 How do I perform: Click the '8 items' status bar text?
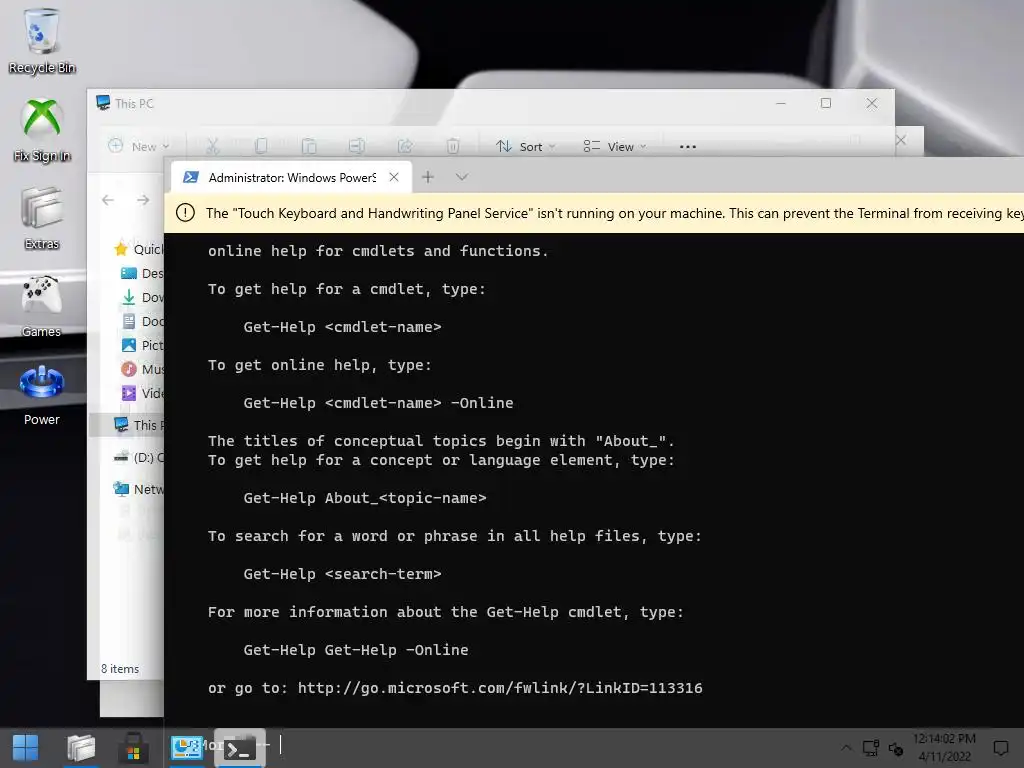click(120, 669)
